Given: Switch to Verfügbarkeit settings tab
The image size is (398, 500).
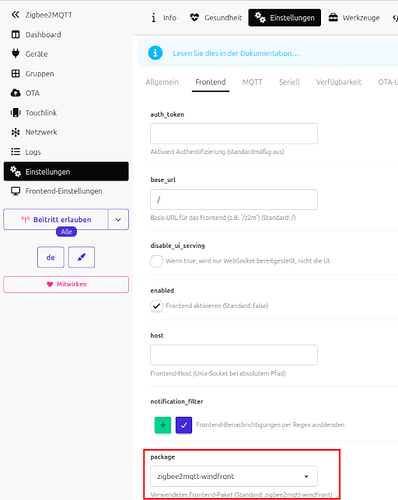Looking at the screenshot, I should tap(339, 82).
